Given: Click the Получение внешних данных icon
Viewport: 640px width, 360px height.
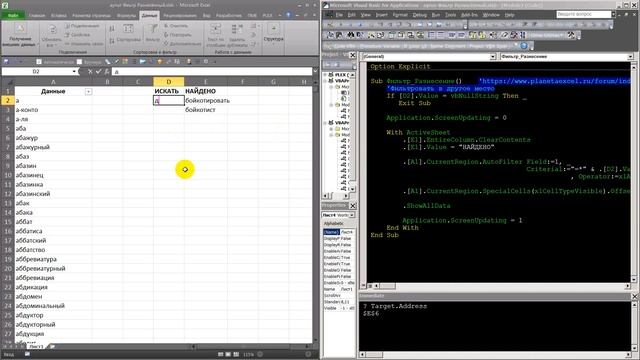Looking at the screenshot, I should [19, 29].
